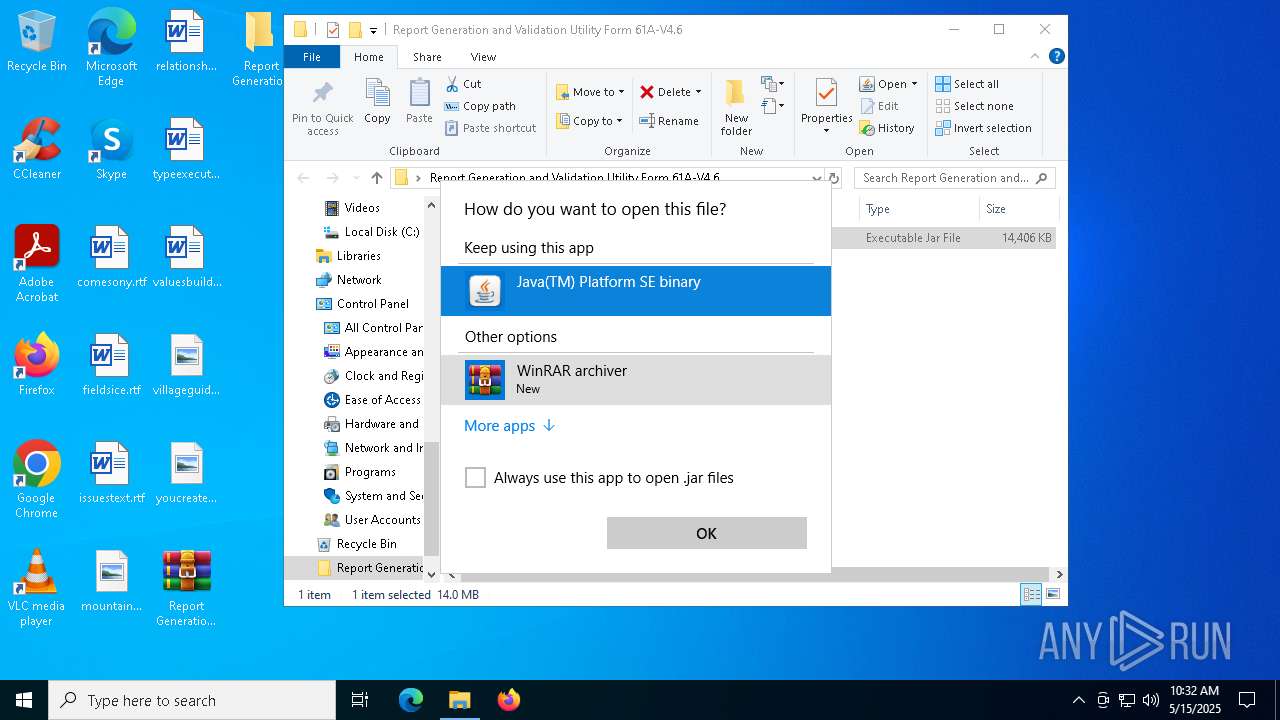Click the Paste ribbon icon

click(419, 102)
